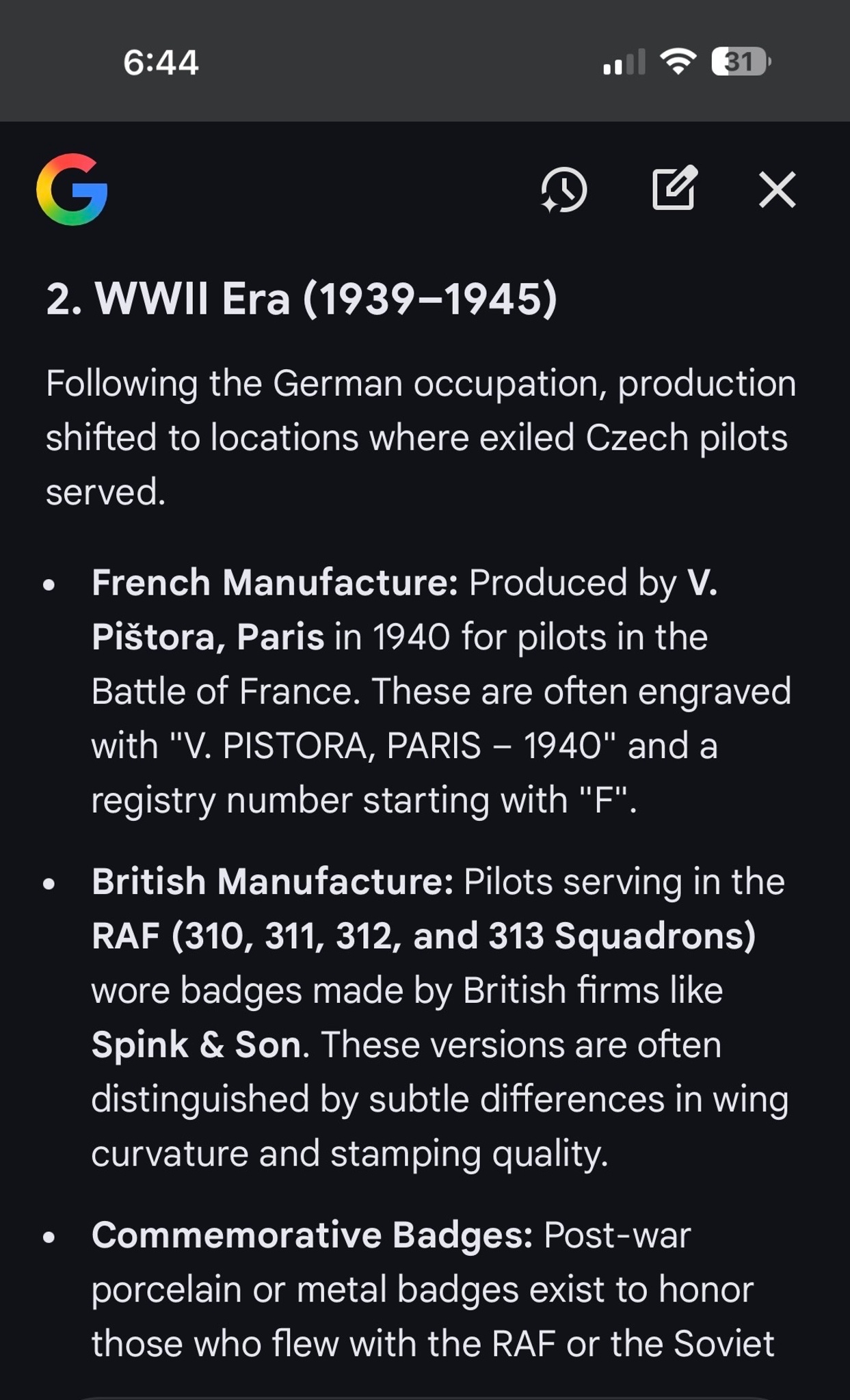Tap the "Following the German occupation" paragraph
This screenshot has height=1400, width=850.
(x=421, y=437)
